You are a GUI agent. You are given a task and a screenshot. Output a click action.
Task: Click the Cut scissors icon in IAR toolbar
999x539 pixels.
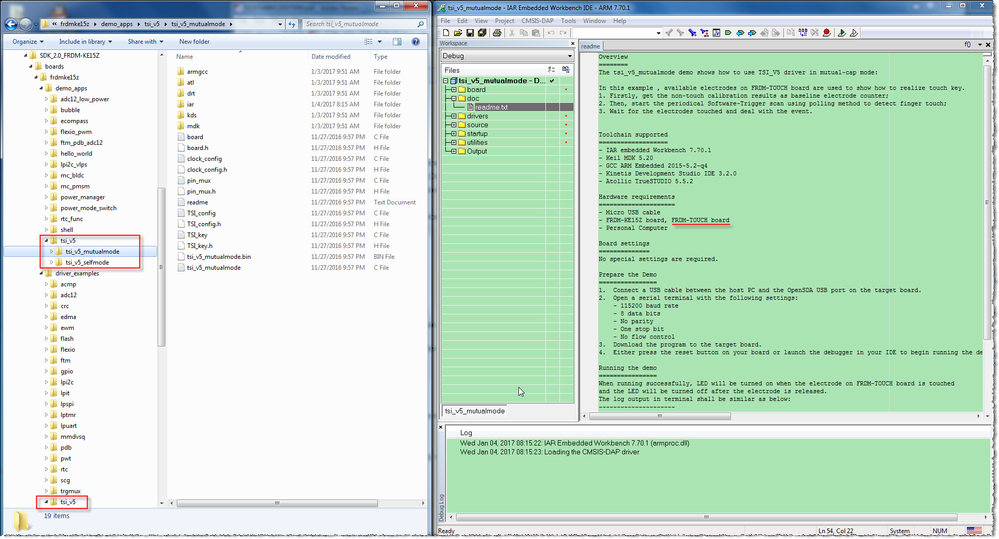512,32
